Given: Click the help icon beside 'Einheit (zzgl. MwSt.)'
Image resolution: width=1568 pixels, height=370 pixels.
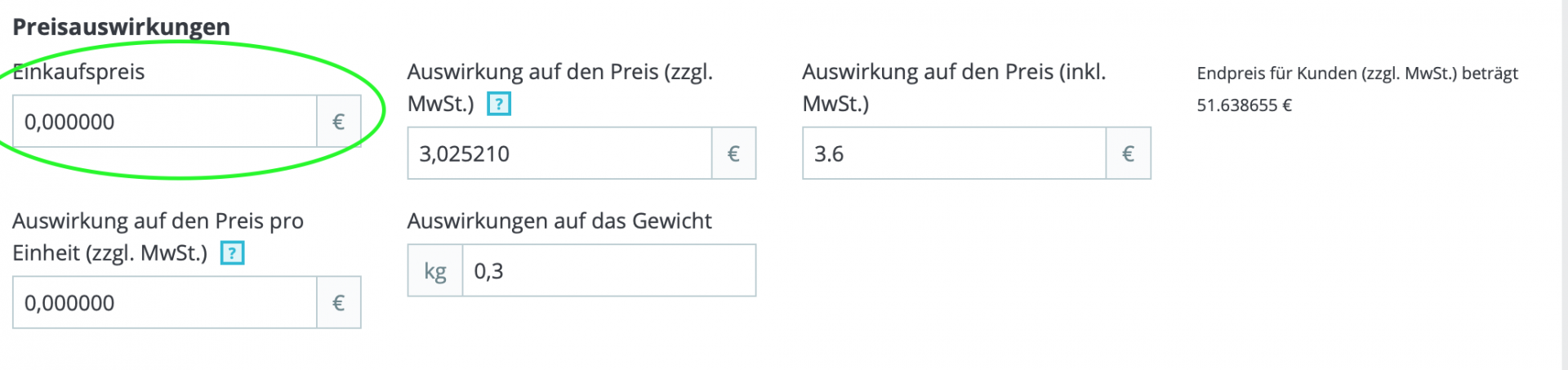Looking at the screenshot, I should tap(232, 253).
